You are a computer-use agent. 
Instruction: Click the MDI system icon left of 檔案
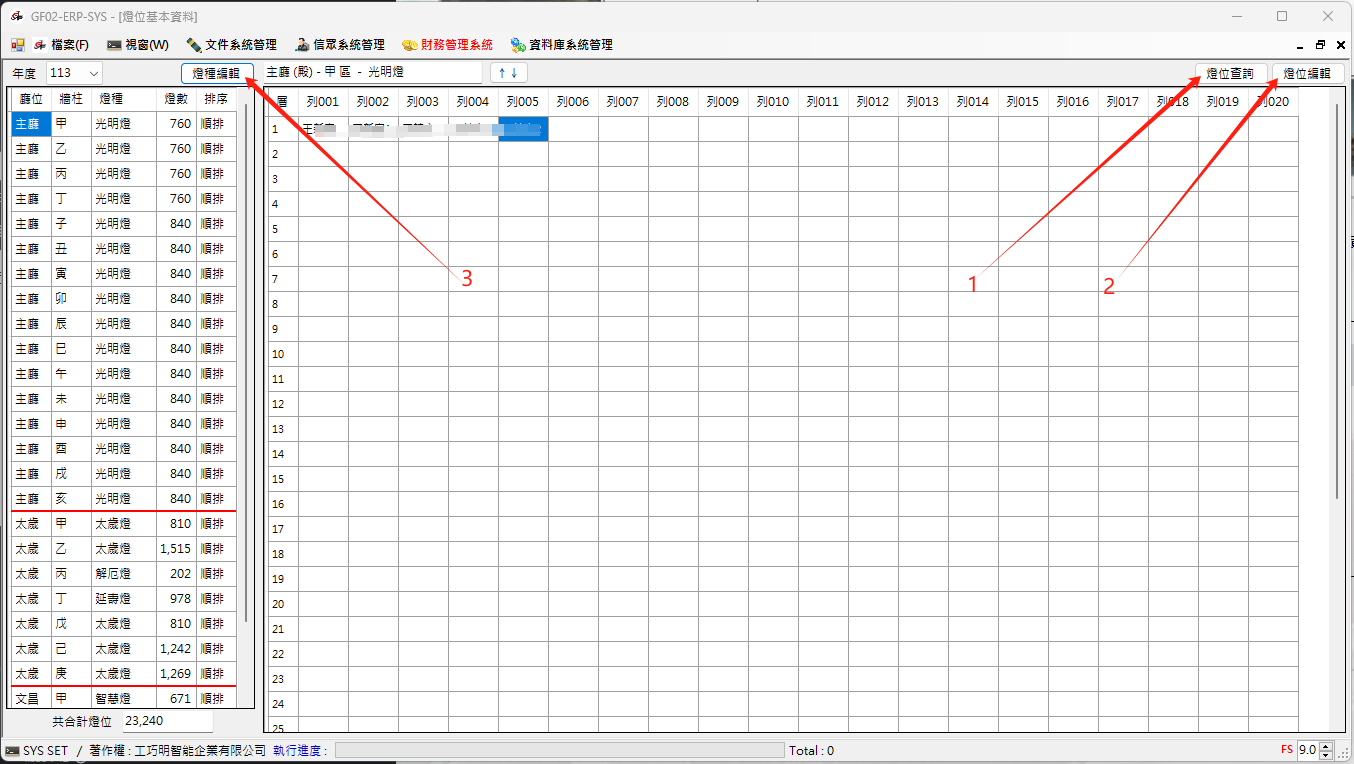point(18,45)
